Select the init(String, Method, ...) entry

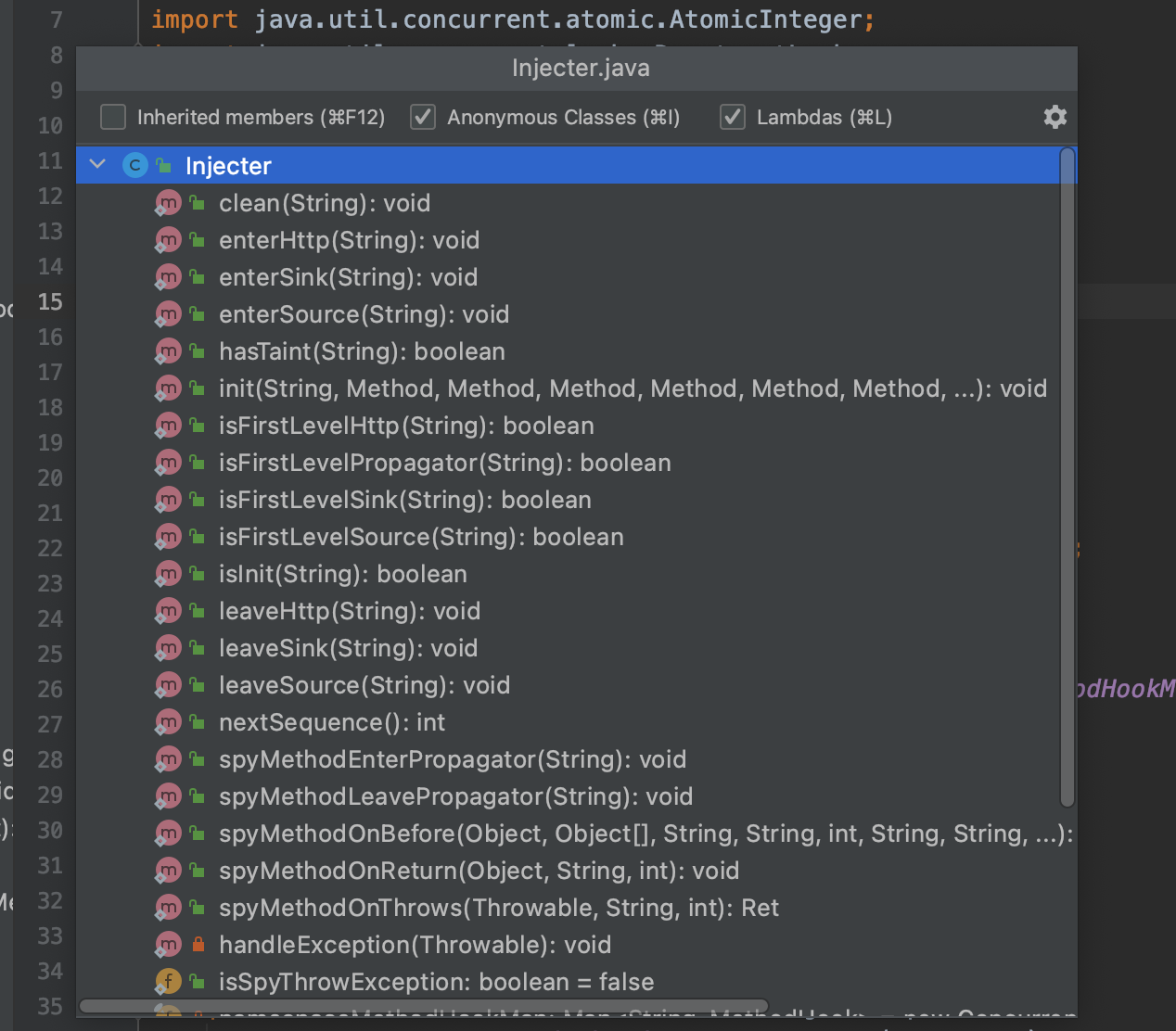click(x=633, y=388)
